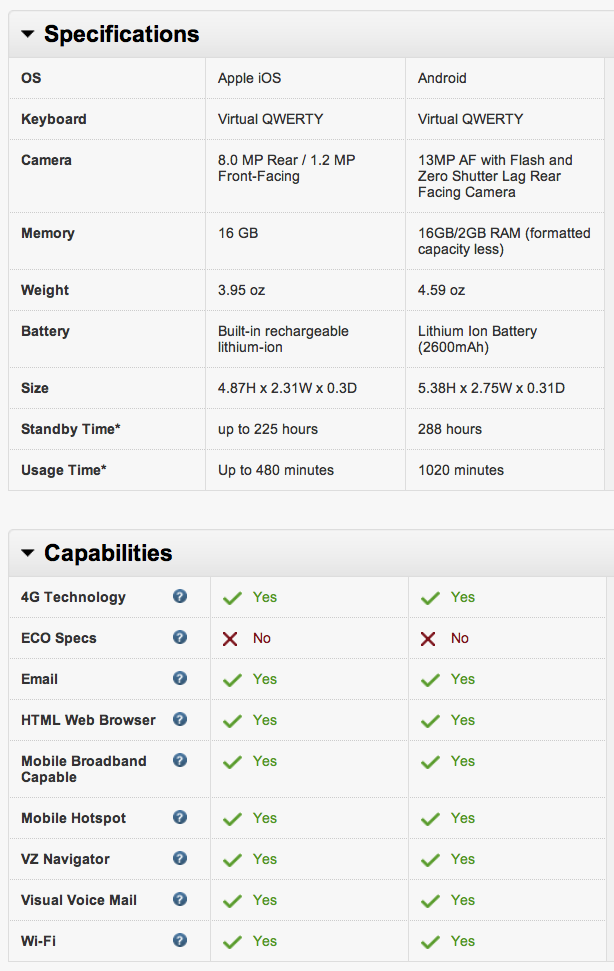Click Mobile Broadband Capable help icon
The image size is (614, 971).
click(180, 760)
